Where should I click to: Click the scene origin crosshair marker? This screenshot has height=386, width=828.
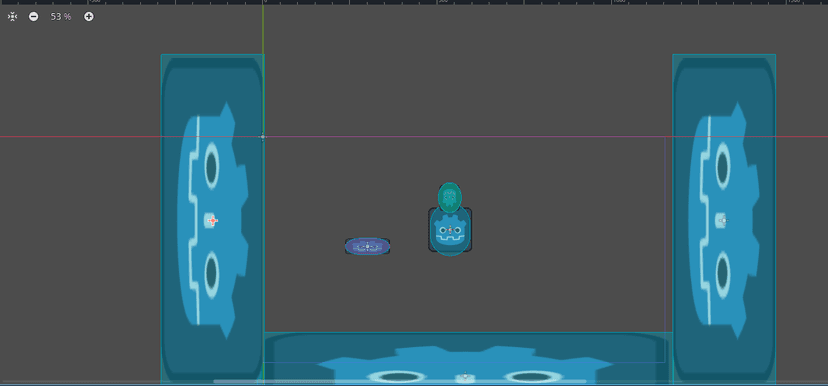[x=262, y=137]
